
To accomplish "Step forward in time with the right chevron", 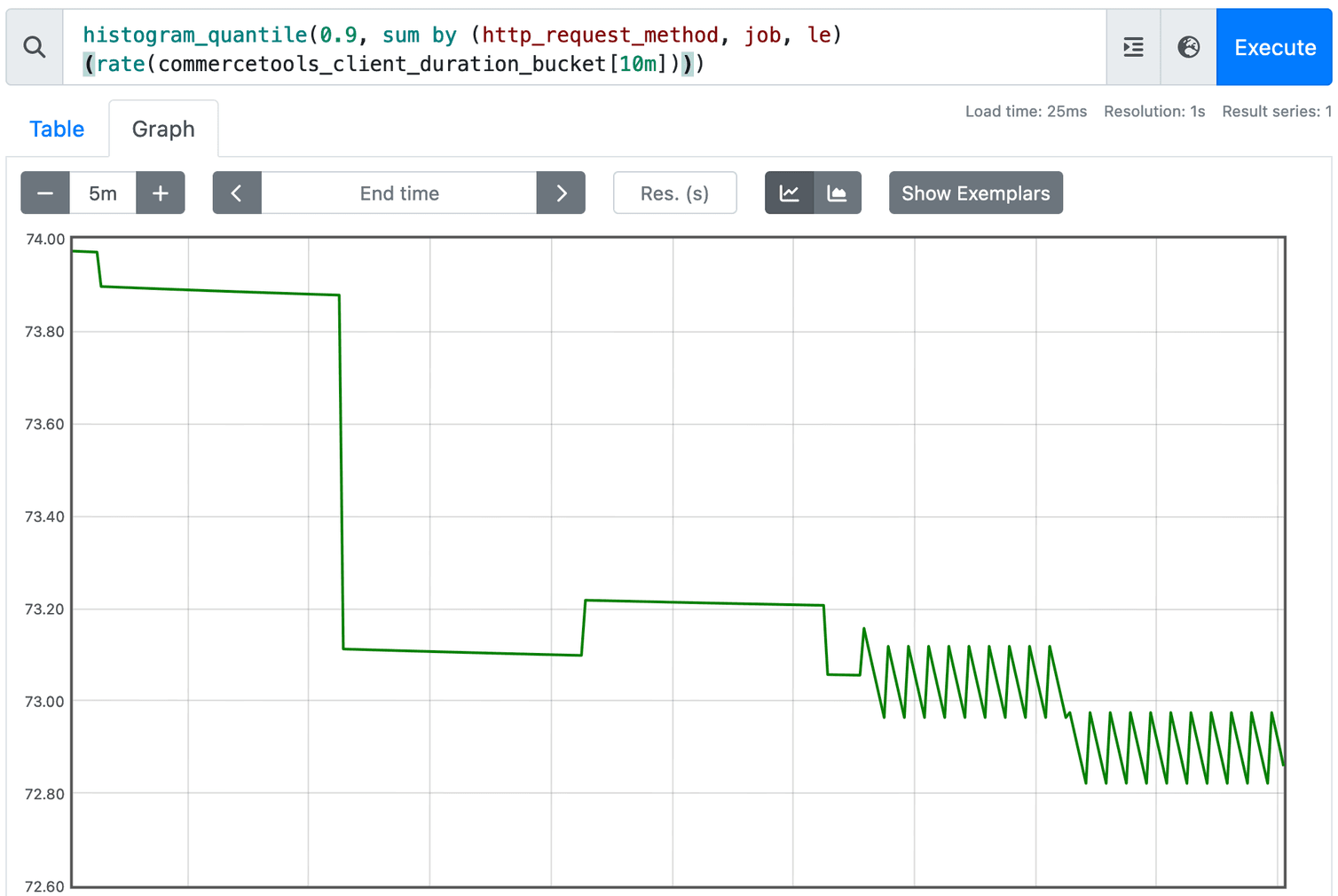I will (560, 193).
